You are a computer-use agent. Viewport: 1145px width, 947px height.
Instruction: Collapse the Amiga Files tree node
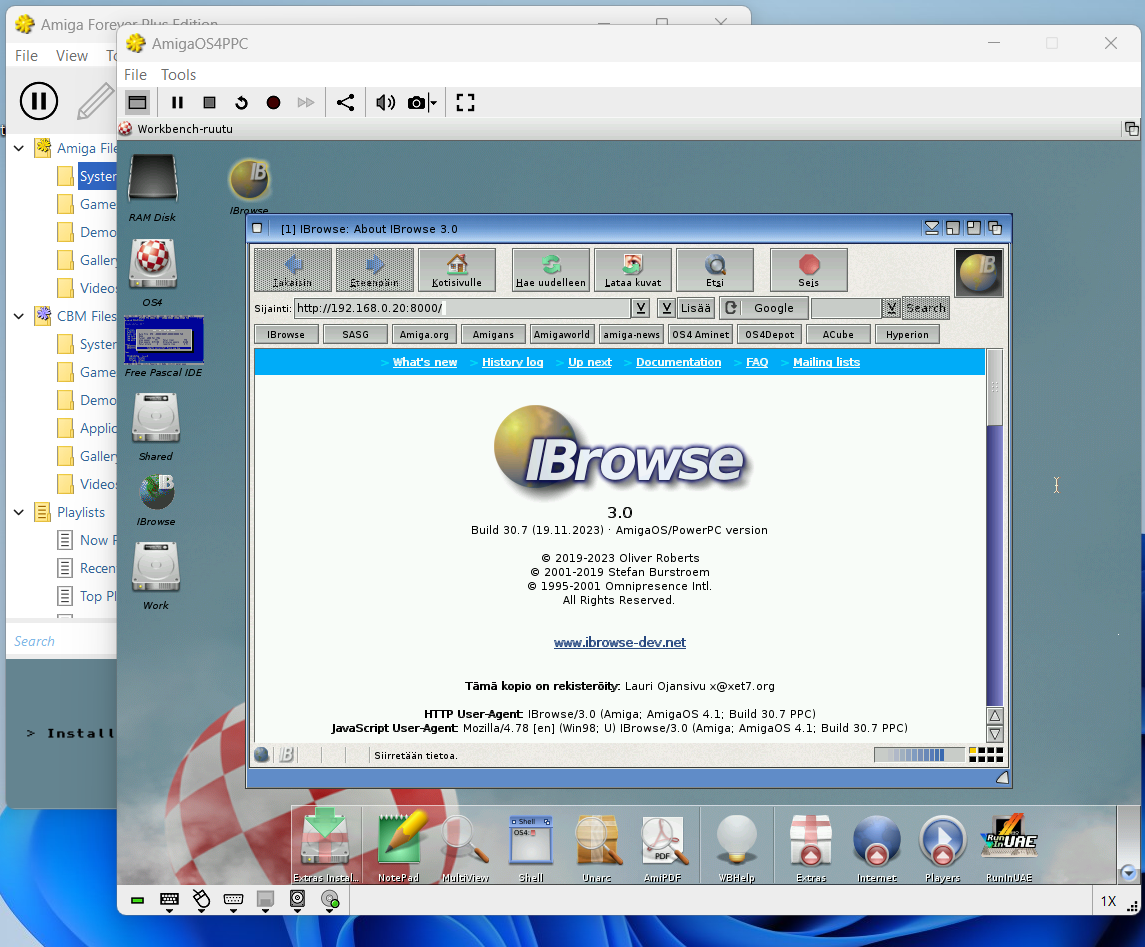click(x=19, y=148)
